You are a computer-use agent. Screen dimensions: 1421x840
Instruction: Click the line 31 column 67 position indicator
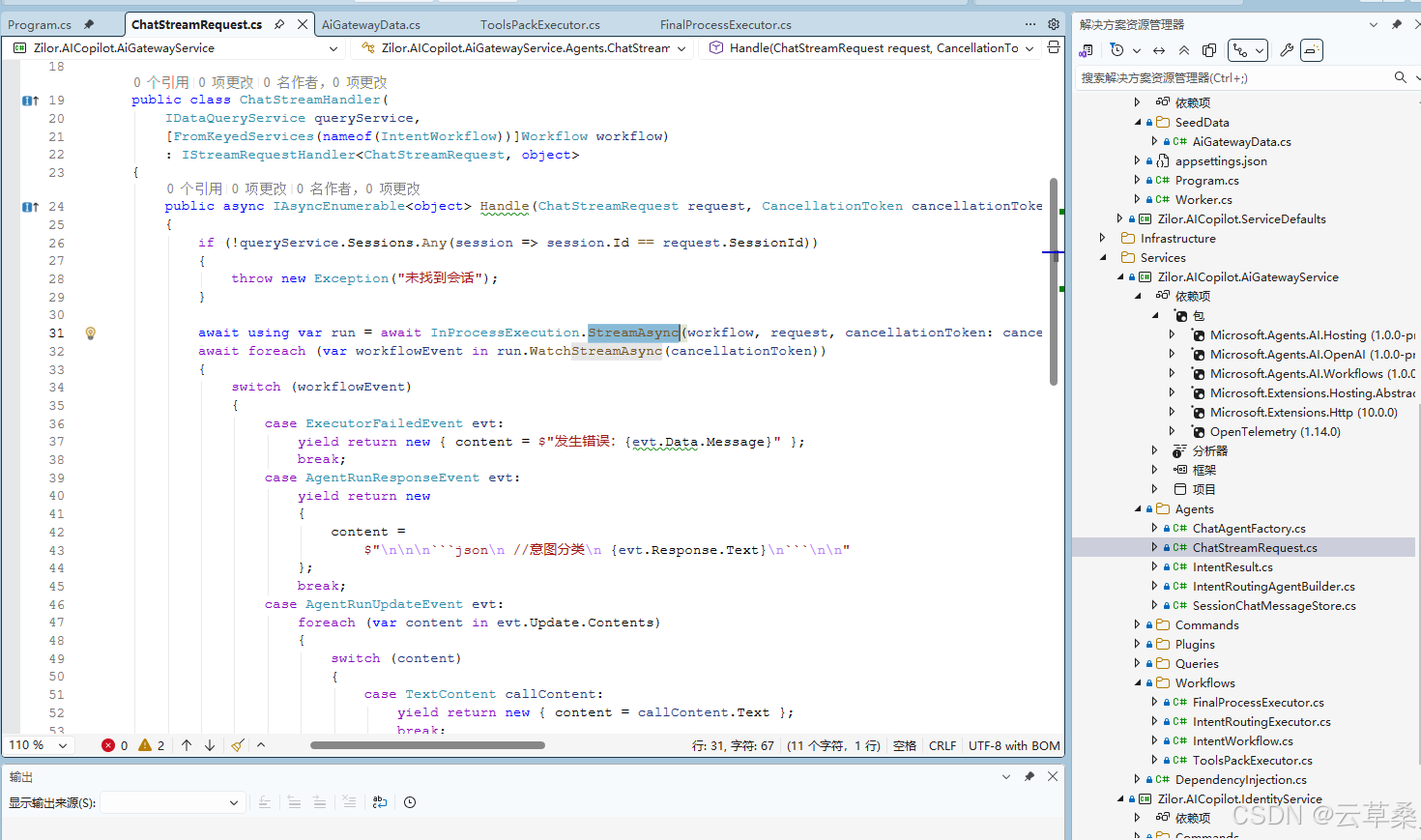point(733,745)
